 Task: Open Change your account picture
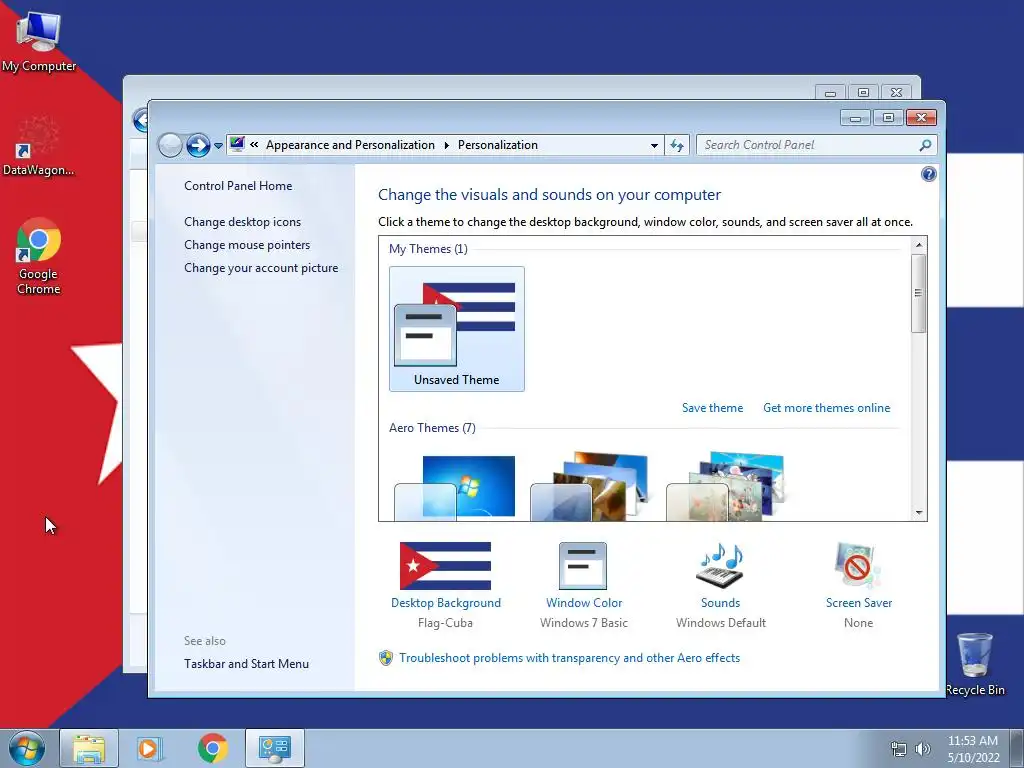tap(261, 268)
